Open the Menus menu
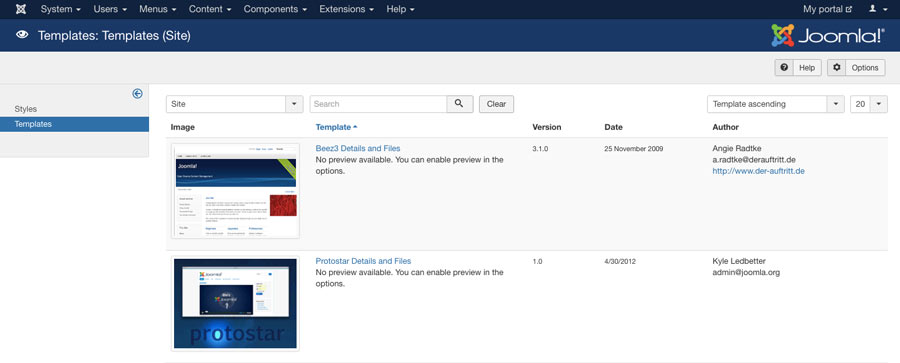This screenshot has height=363, width=900. [x=158, y=9]
